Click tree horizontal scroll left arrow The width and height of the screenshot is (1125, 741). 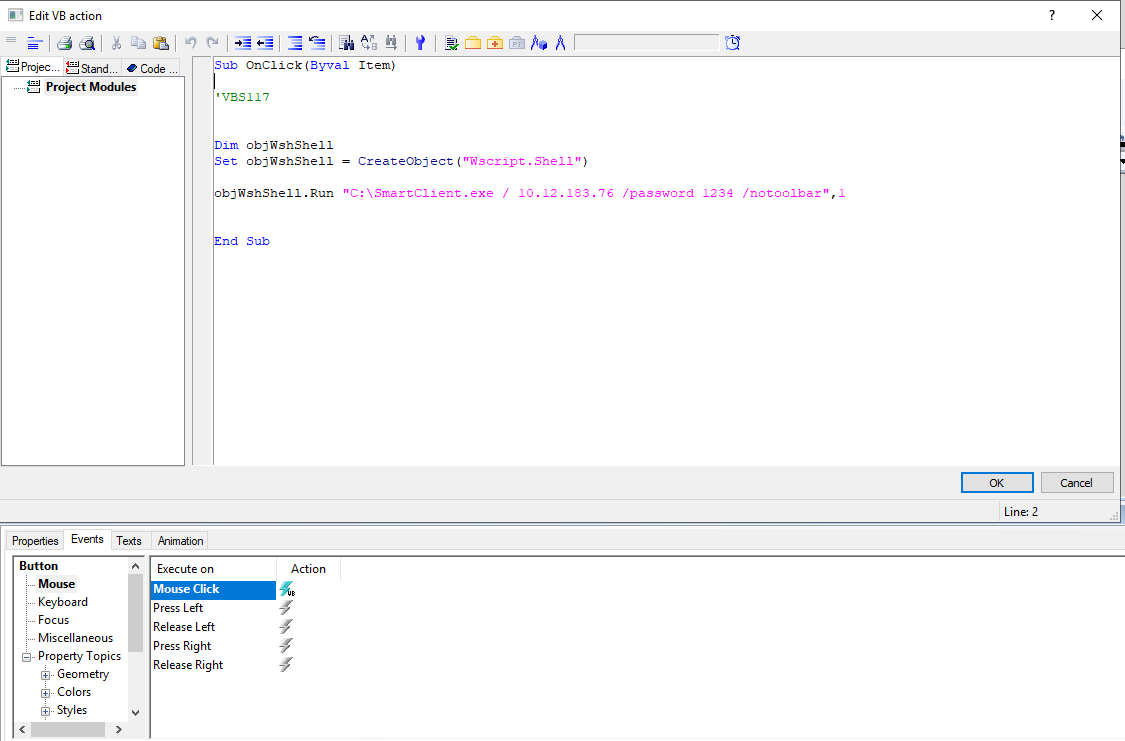pyautogui.click(x=22, y=730)
